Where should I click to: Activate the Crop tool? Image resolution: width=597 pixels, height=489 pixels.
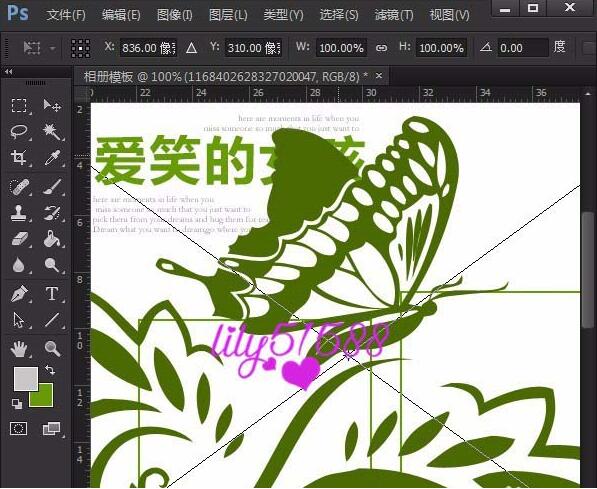[19, 158]
